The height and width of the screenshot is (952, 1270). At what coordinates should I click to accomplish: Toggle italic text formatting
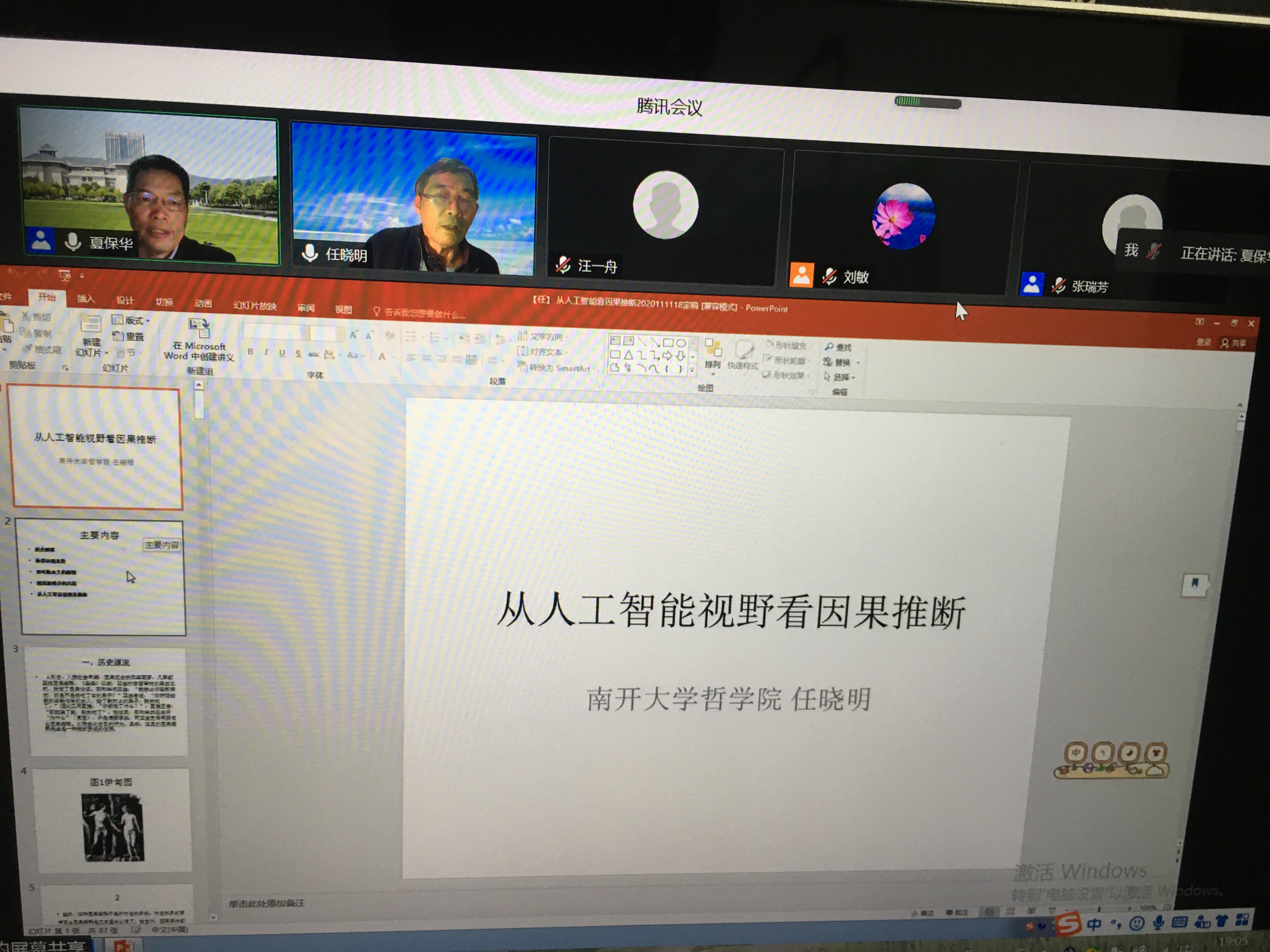(x=266, y=352)
